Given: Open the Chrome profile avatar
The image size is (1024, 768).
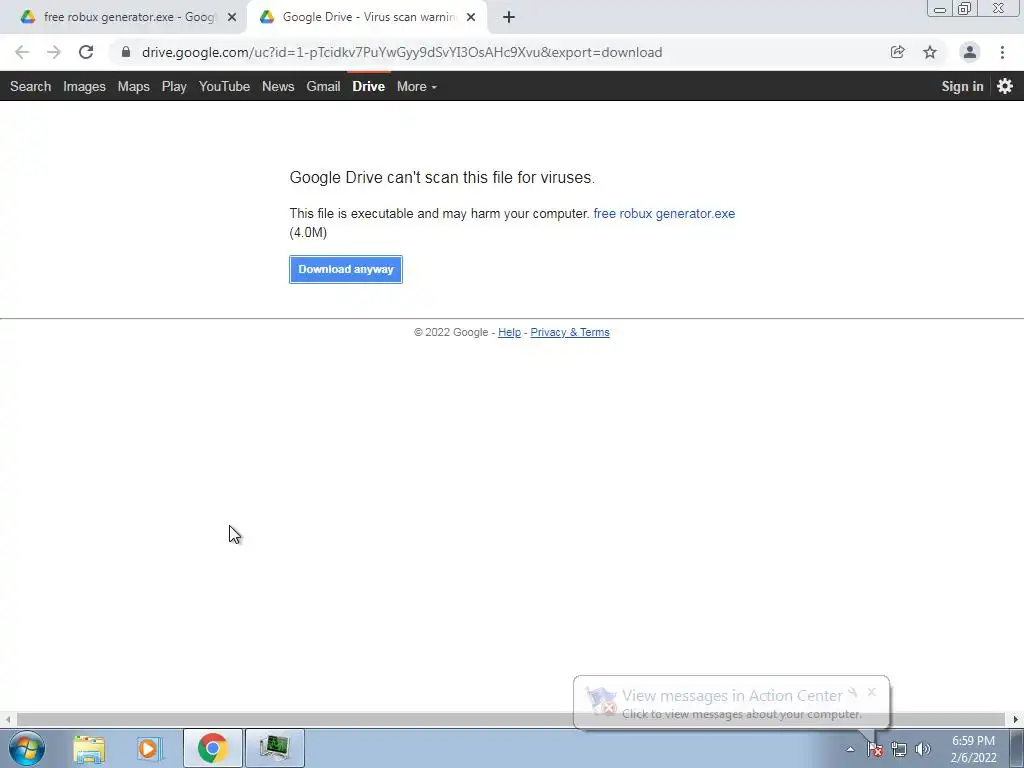Looking at the screenshot, I should coord(970,52).
